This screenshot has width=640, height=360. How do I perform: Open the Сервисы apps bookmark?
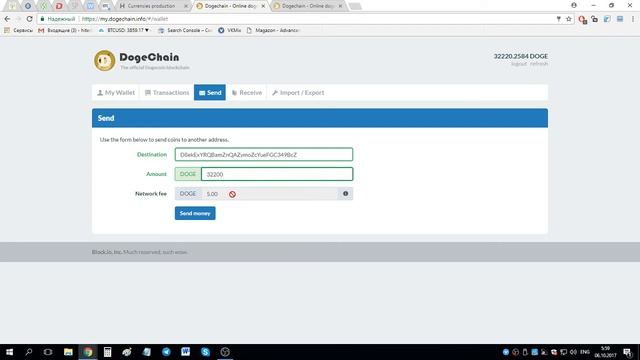tap(18, 30)
